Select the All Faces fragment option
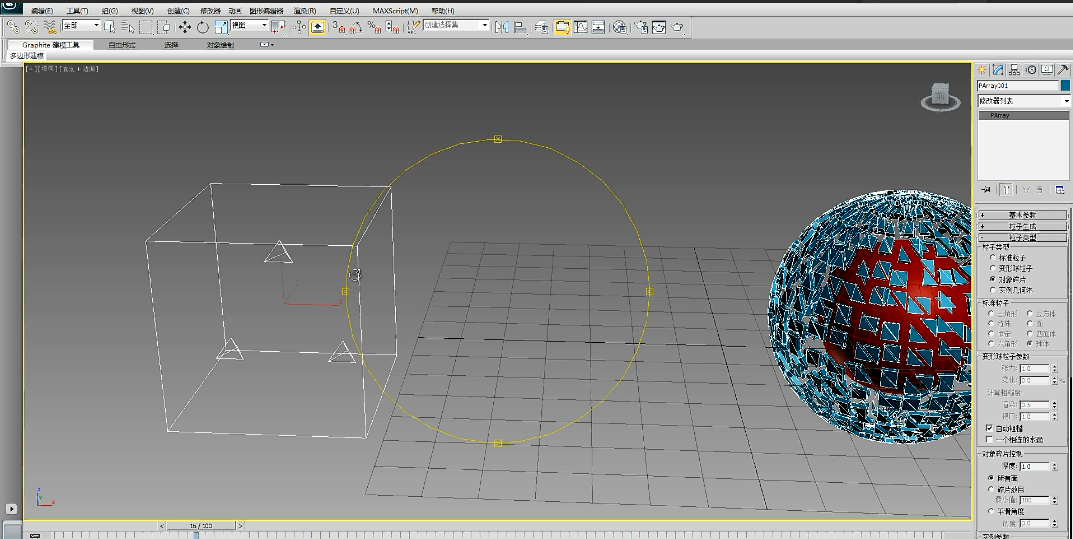The image size is (1073, 539). (991, 478)
